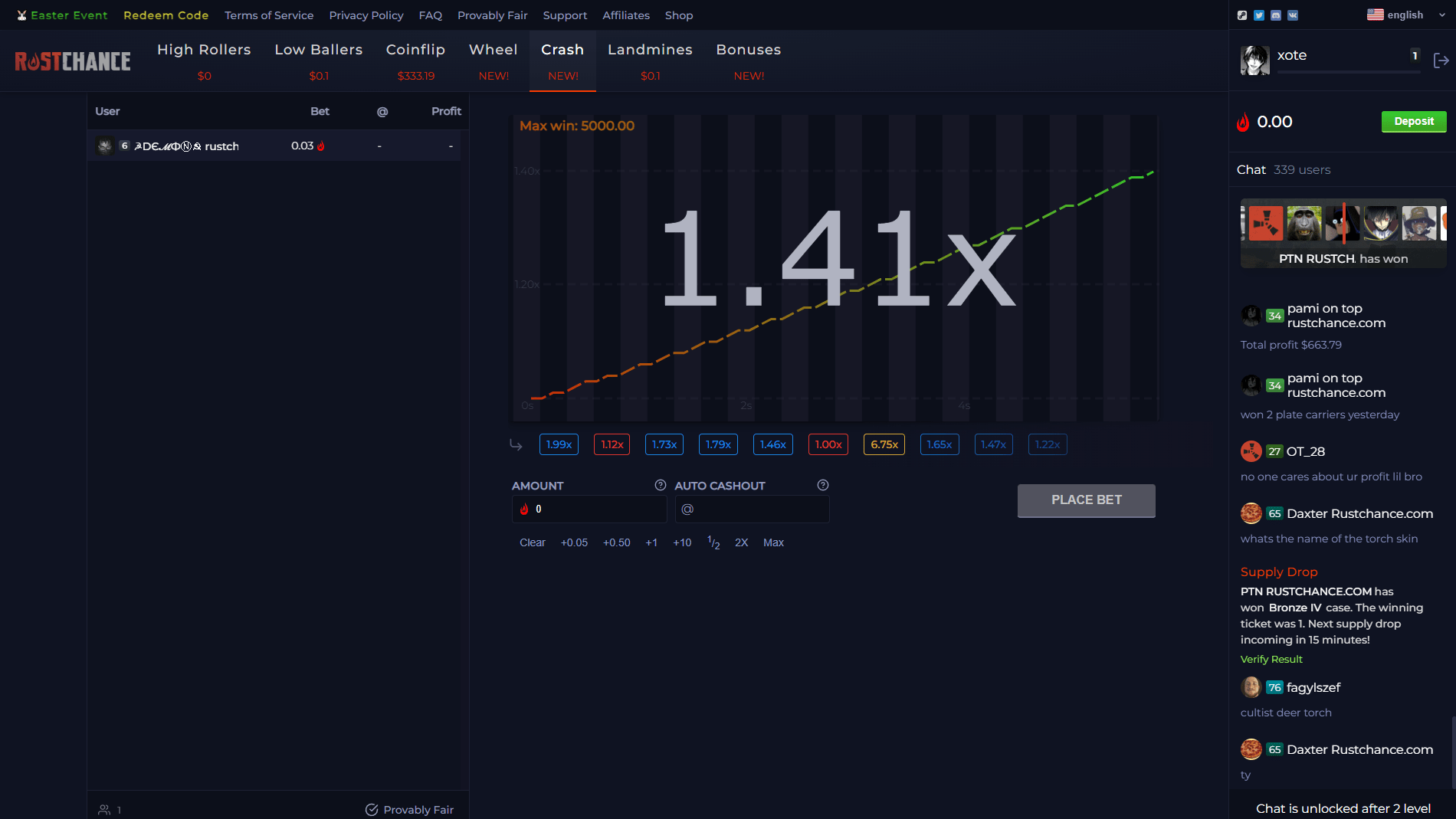Screen dimensions: 1456x819
Task: Open the VK social icon
Action: pos(1292,15)
